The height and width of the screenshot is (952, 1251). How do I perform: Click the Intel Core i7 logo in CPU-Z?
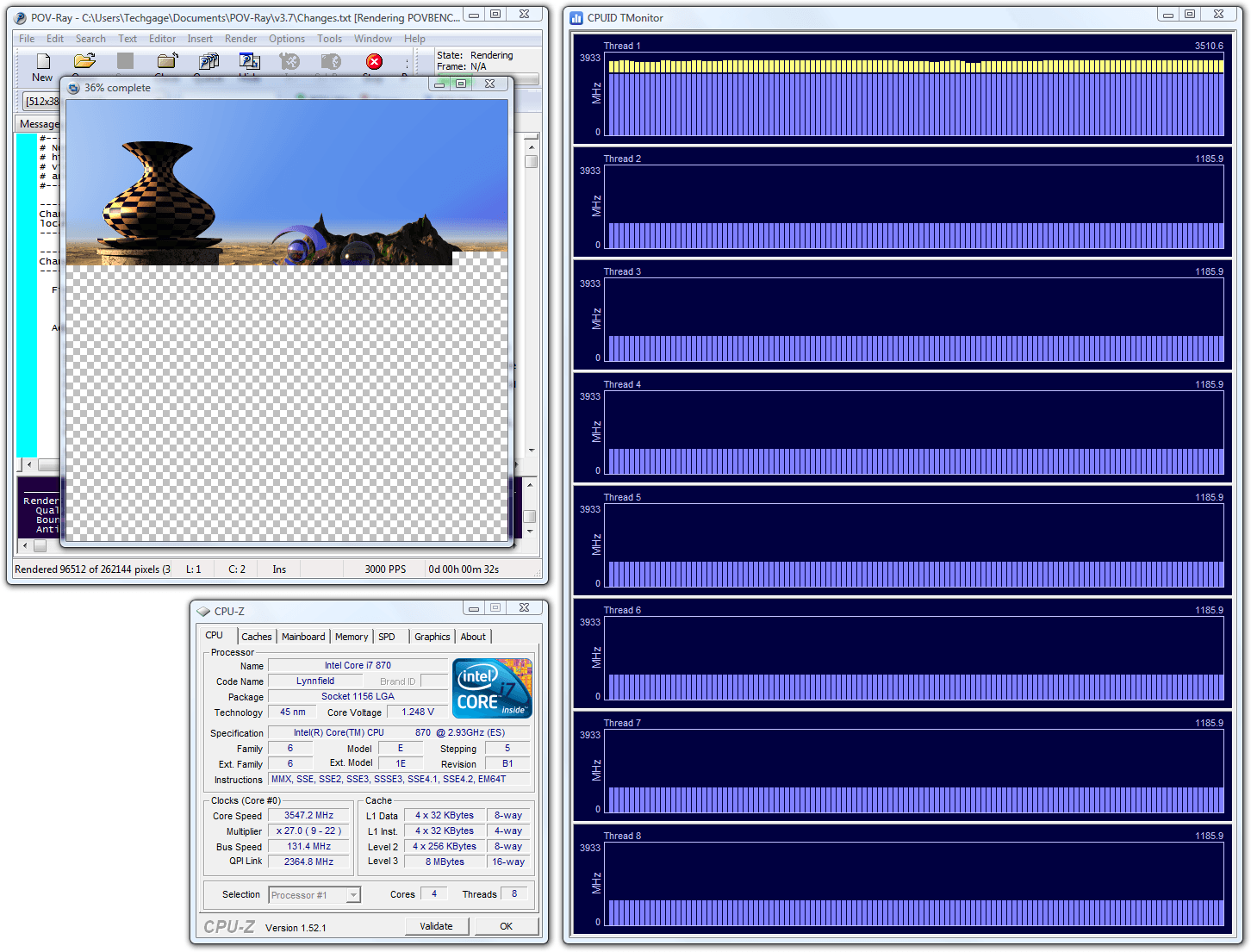point(493,688)
